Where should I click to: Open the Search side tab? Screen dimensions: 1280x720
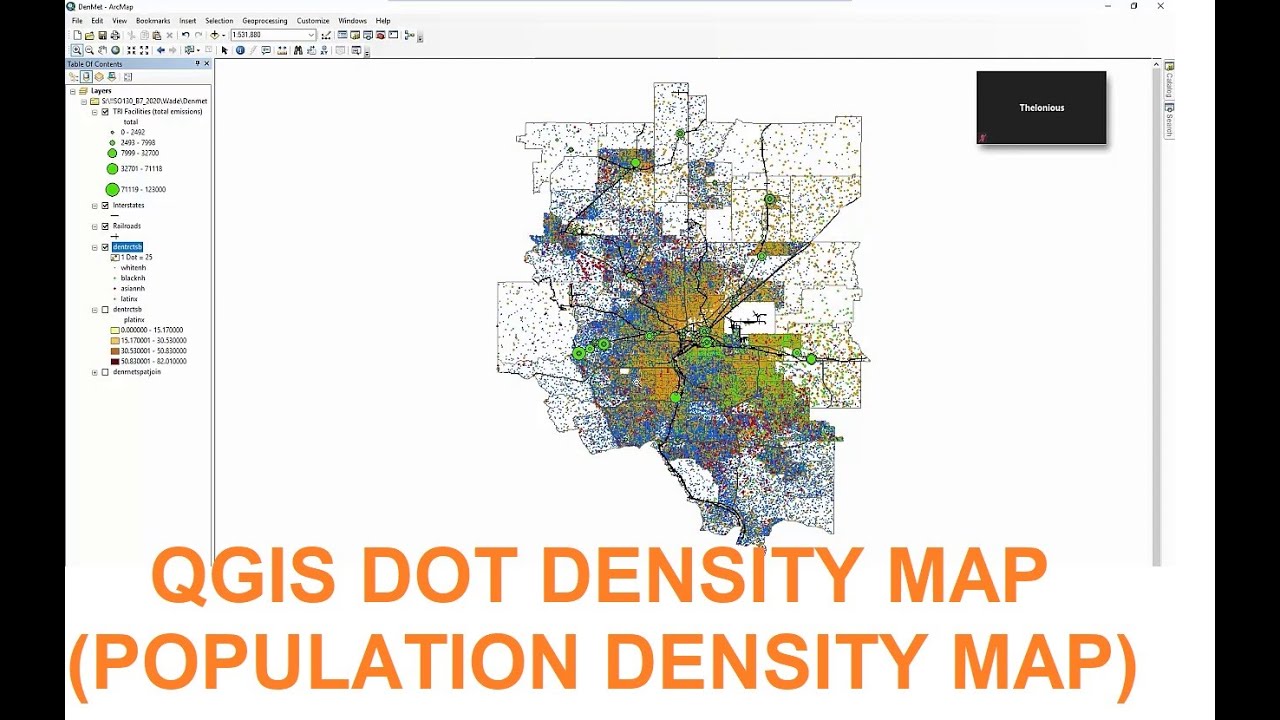point(1168,120)
